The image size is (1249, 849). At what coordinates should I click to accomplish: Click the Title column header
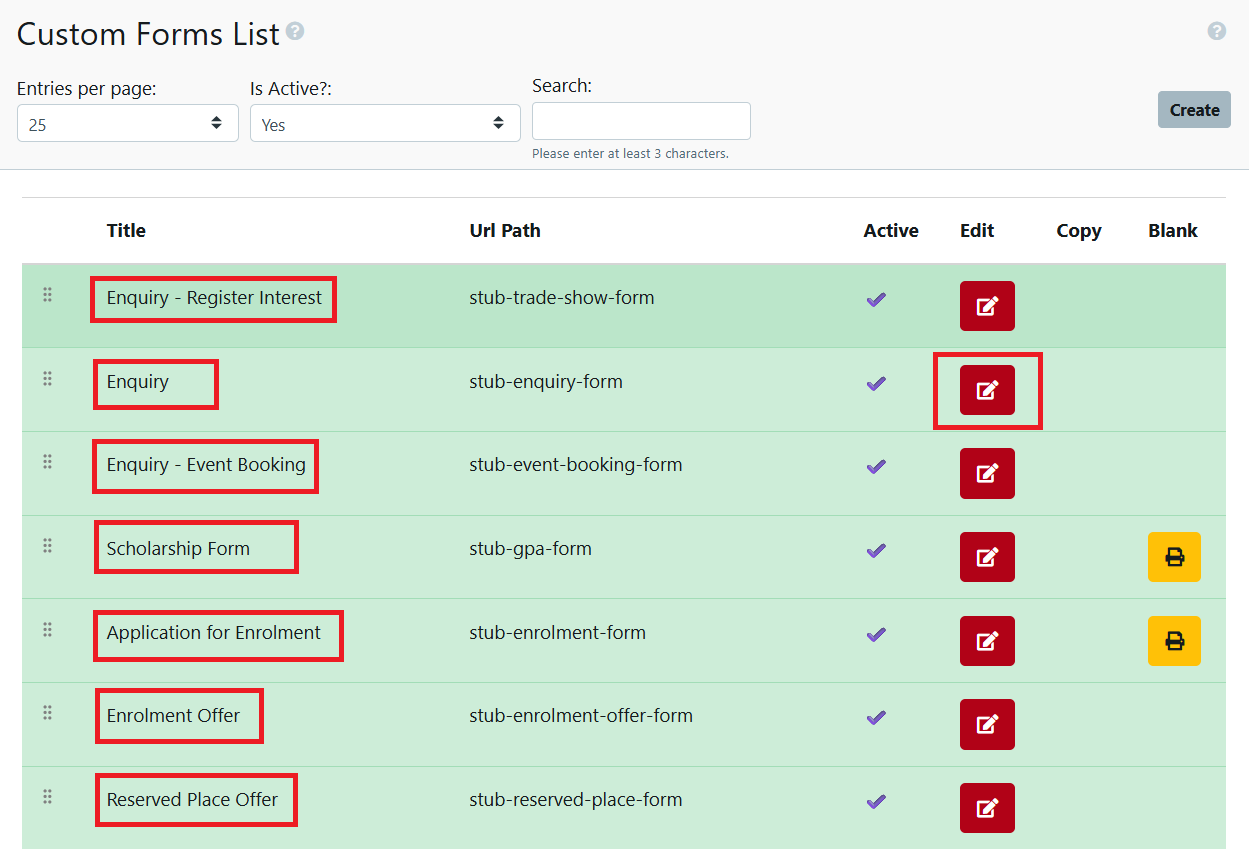(126, 231)
